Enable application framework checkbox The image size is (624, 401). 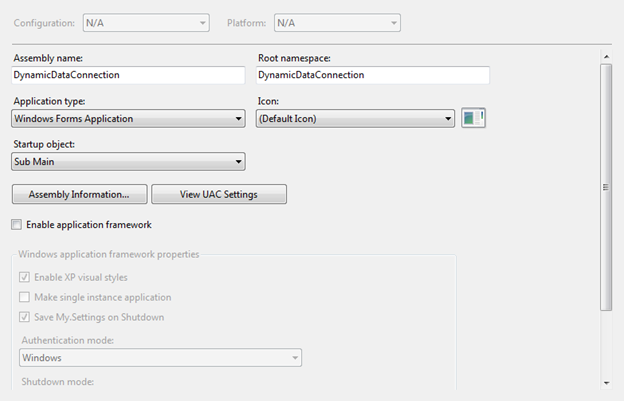coord(16,225)
